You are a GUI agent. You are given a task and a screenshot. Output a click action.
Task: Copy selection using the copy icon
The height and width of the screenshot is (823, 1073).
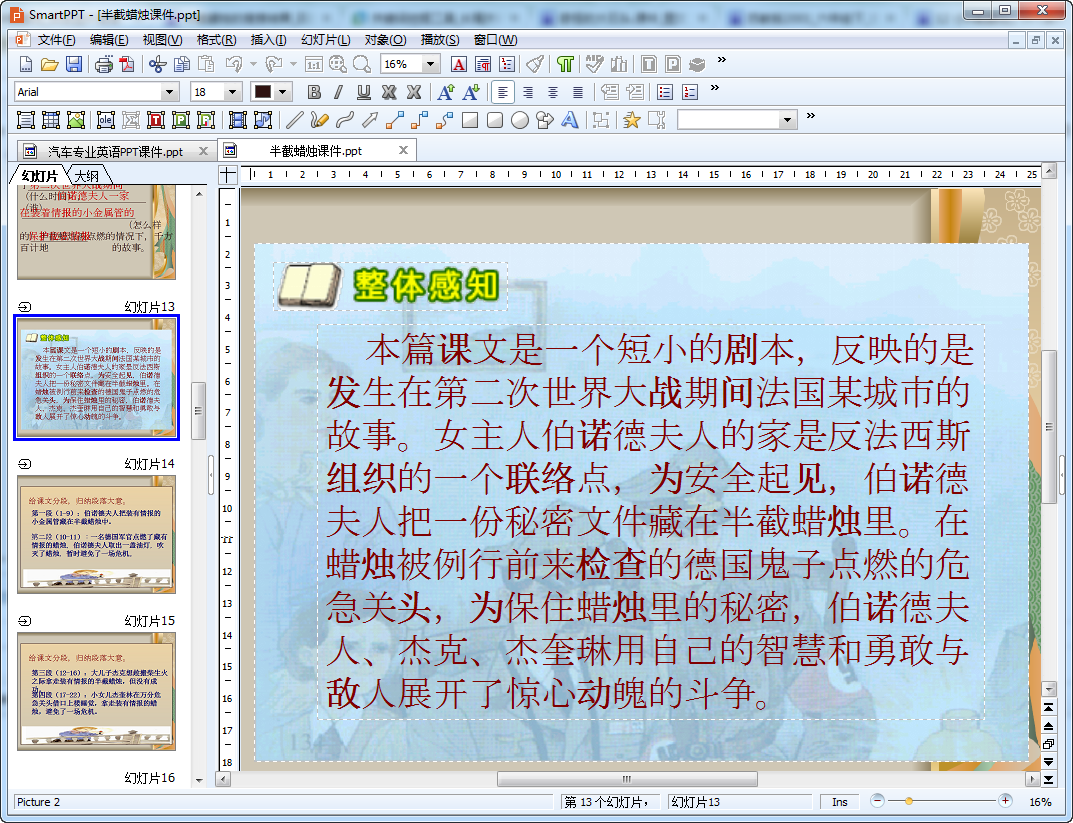coord(182,64)
